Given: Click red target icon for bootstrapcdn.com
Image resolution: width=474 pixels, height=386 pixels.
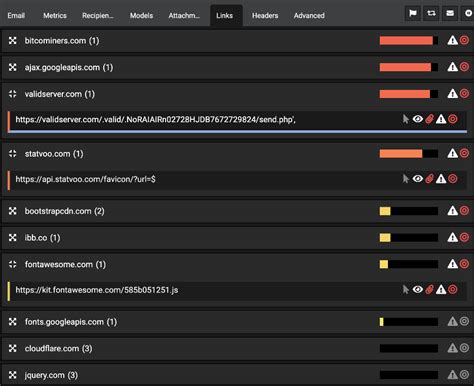Looking at the screenshot, I should pyautogui.click(x=464, y=211).
